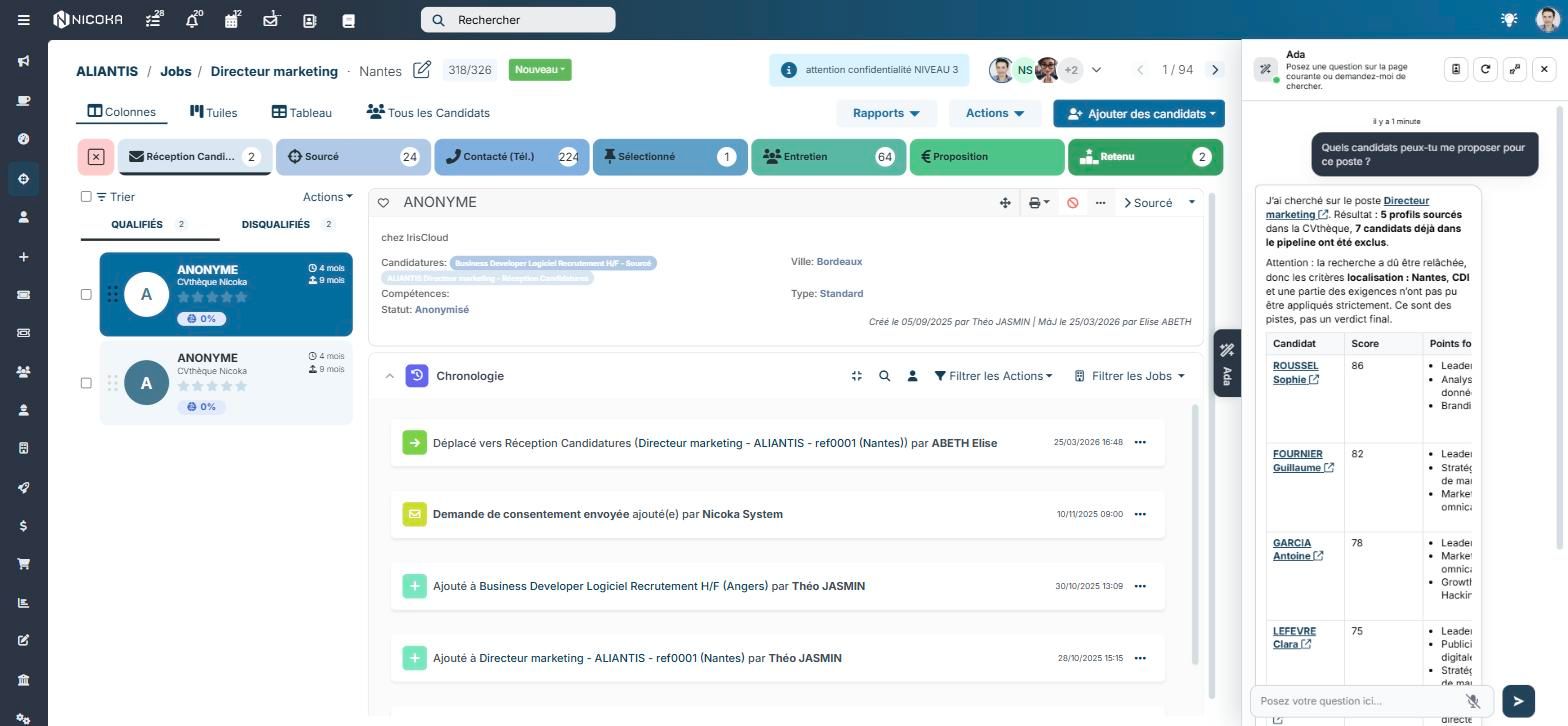Open the side Ada tab handle
The width and height of the screenshot is (1568, 726).
pyautogui.click(x=1227, y=363)
